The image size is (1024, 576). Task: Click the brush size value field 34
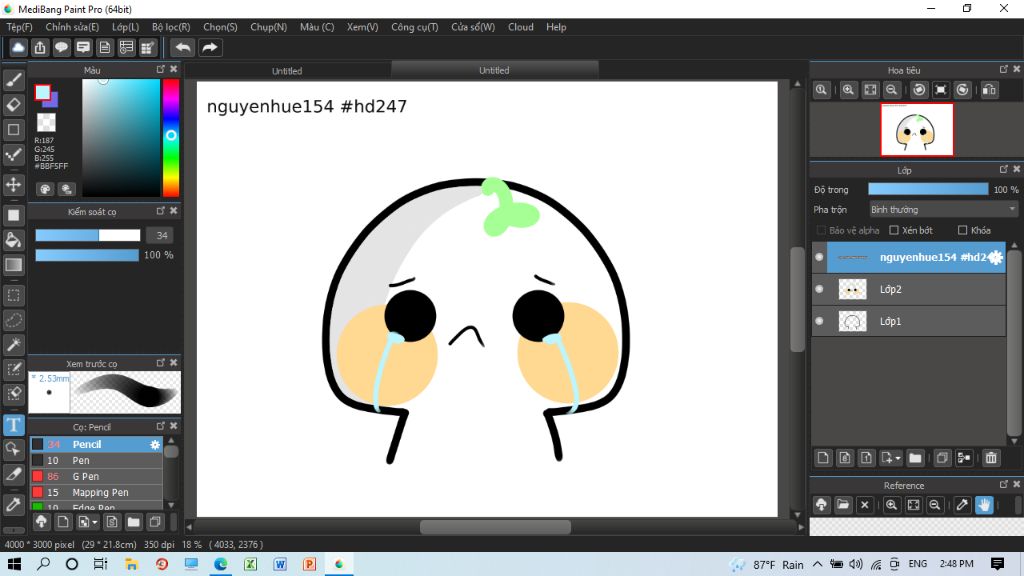161,235
